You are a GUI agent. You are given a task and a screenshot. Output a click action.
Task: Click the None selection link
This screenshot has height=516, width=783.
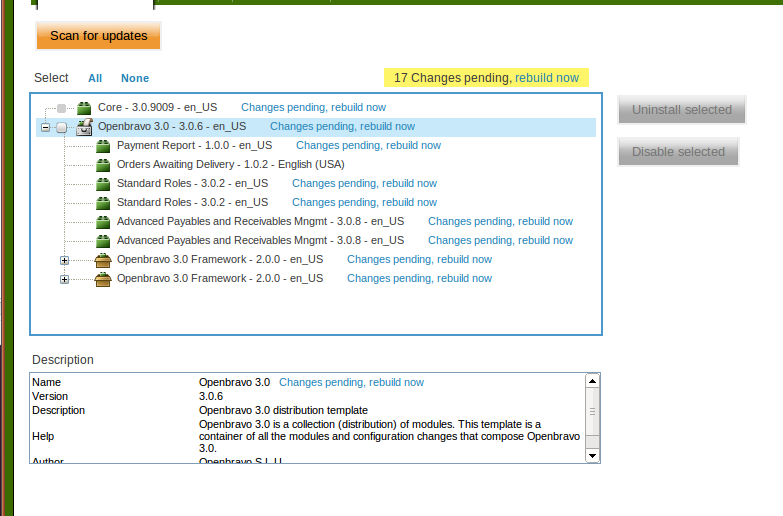pyautogui.click(x=135, y=78)
